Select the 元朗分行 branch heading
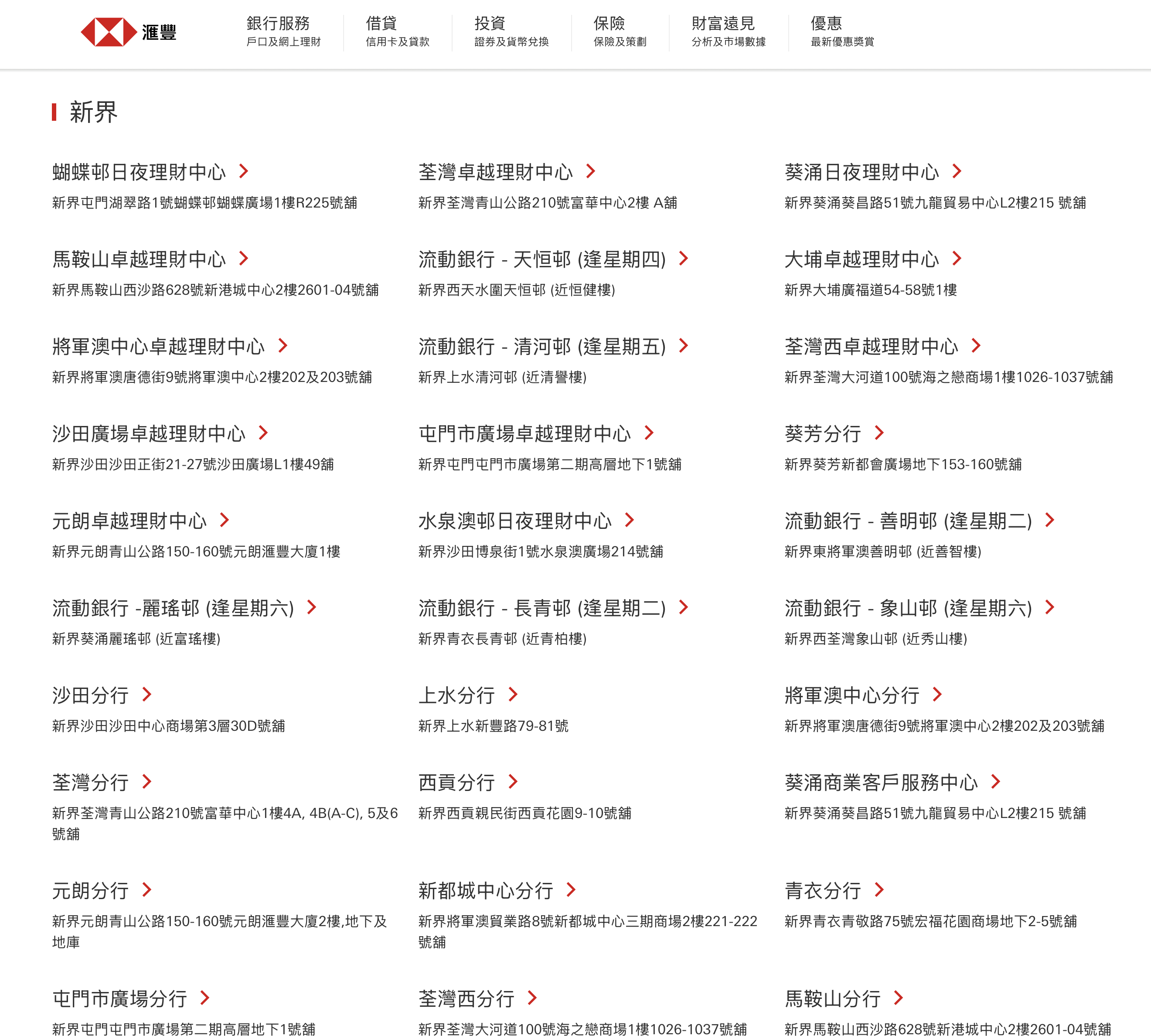 [x=91, y=891]
